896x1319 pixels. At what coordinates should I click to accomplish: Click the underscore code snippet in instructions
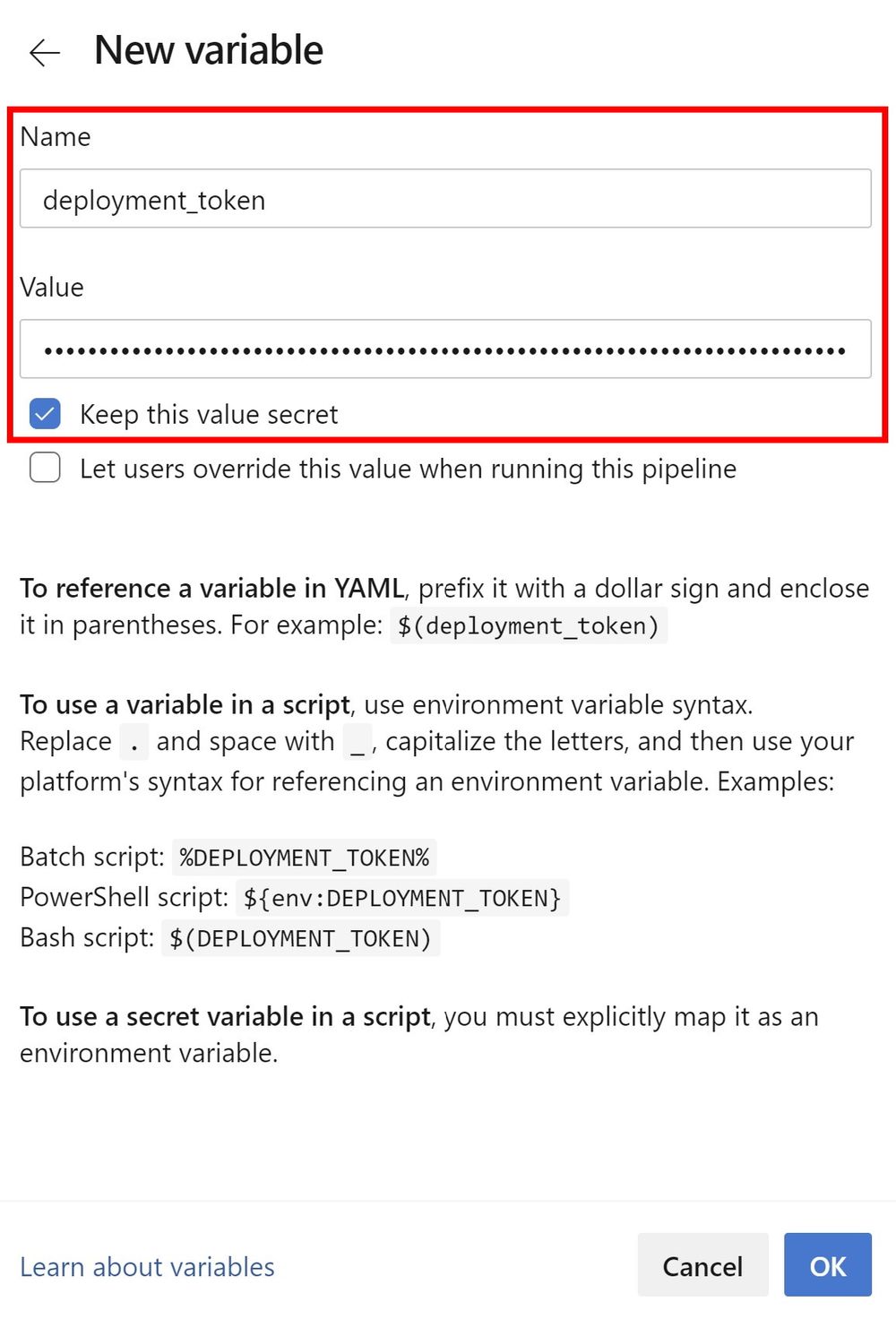[x=358, y=742]
